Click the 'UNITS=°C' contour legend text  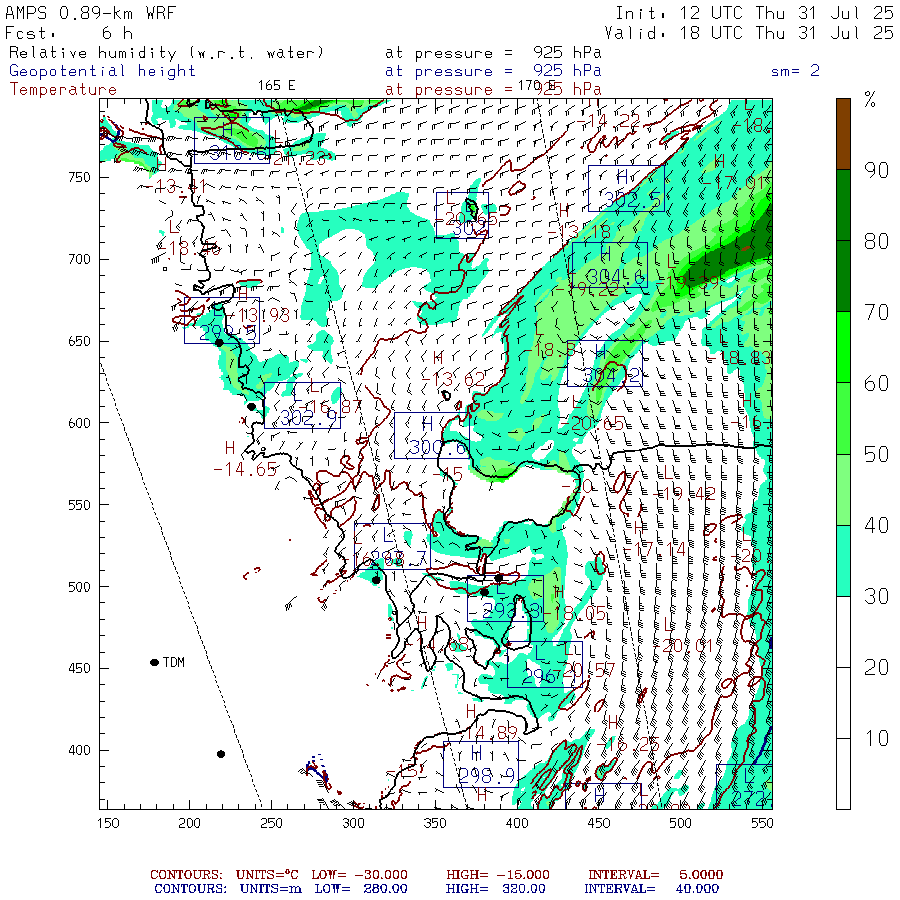pos(267,875)
